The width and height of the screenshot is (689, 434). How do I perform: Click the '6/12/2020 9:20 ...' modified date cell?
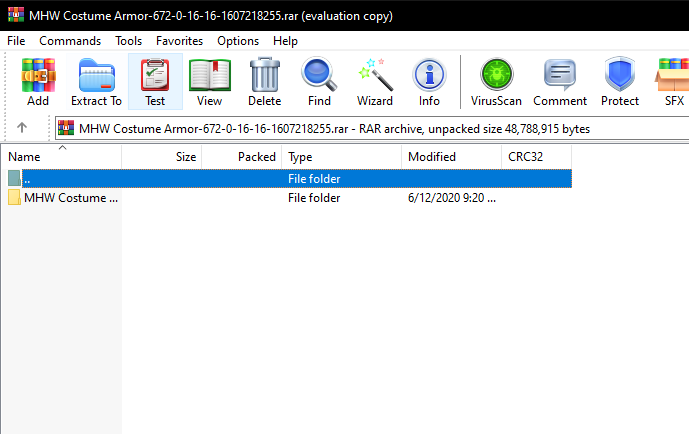[x=452, y=198]
